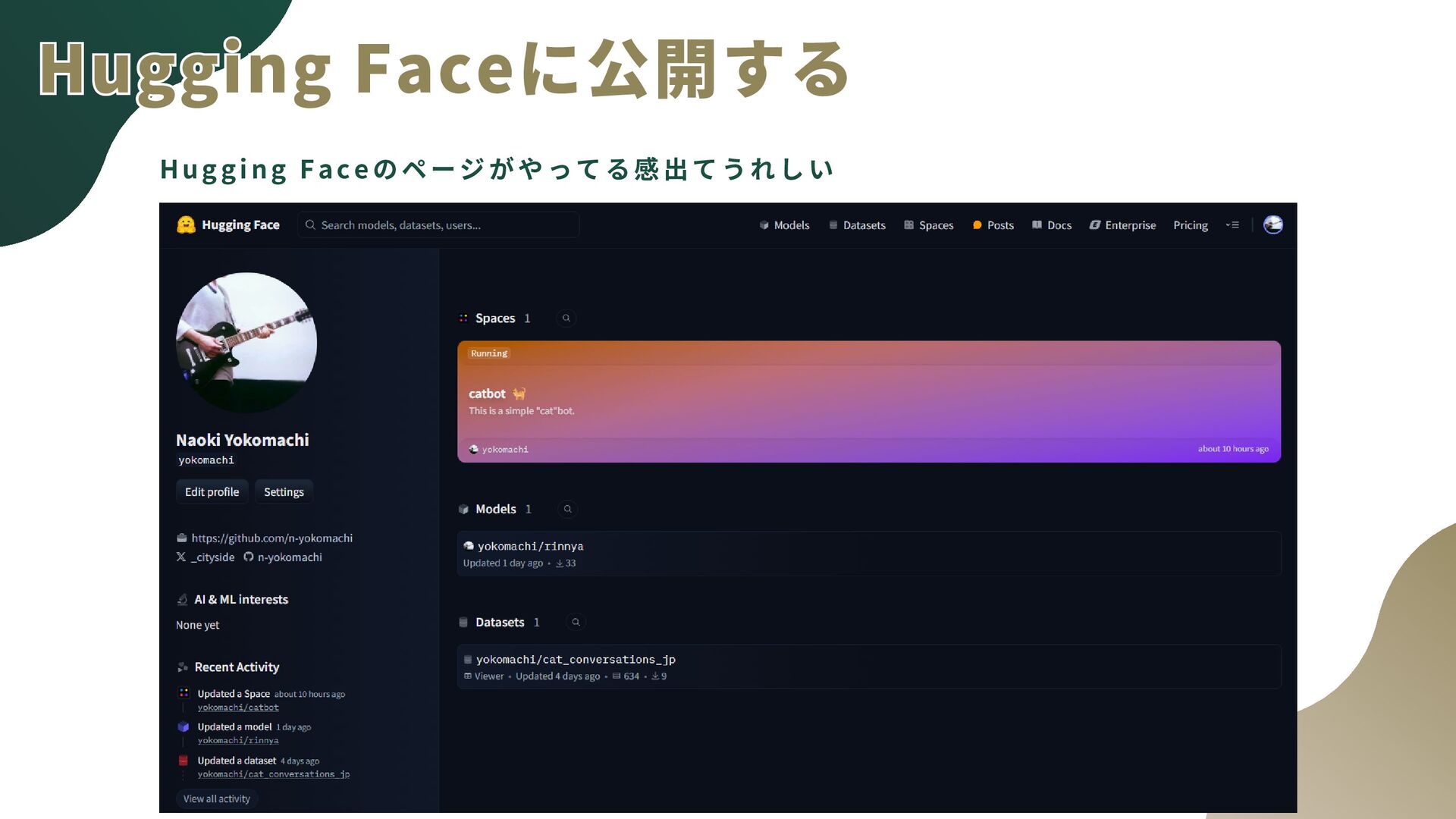The image size is (1456, 819).
Task: Click the large guitar profile picture
Action: [246, 343]
